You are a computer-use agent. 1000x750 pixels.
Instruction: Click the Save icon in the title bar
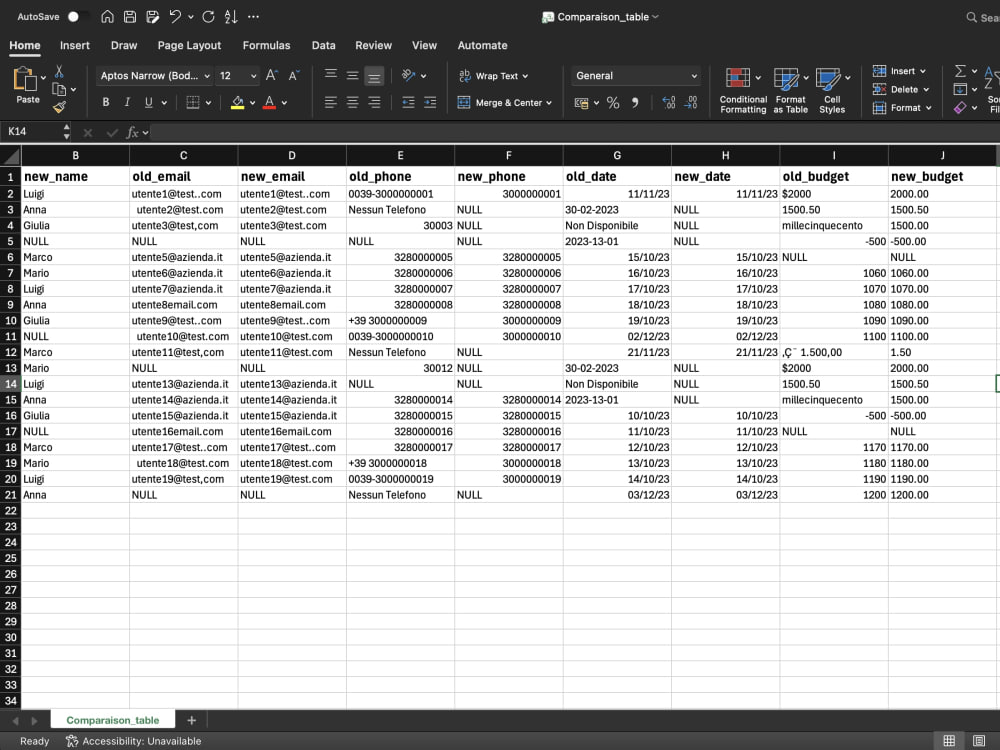[129, 17]
